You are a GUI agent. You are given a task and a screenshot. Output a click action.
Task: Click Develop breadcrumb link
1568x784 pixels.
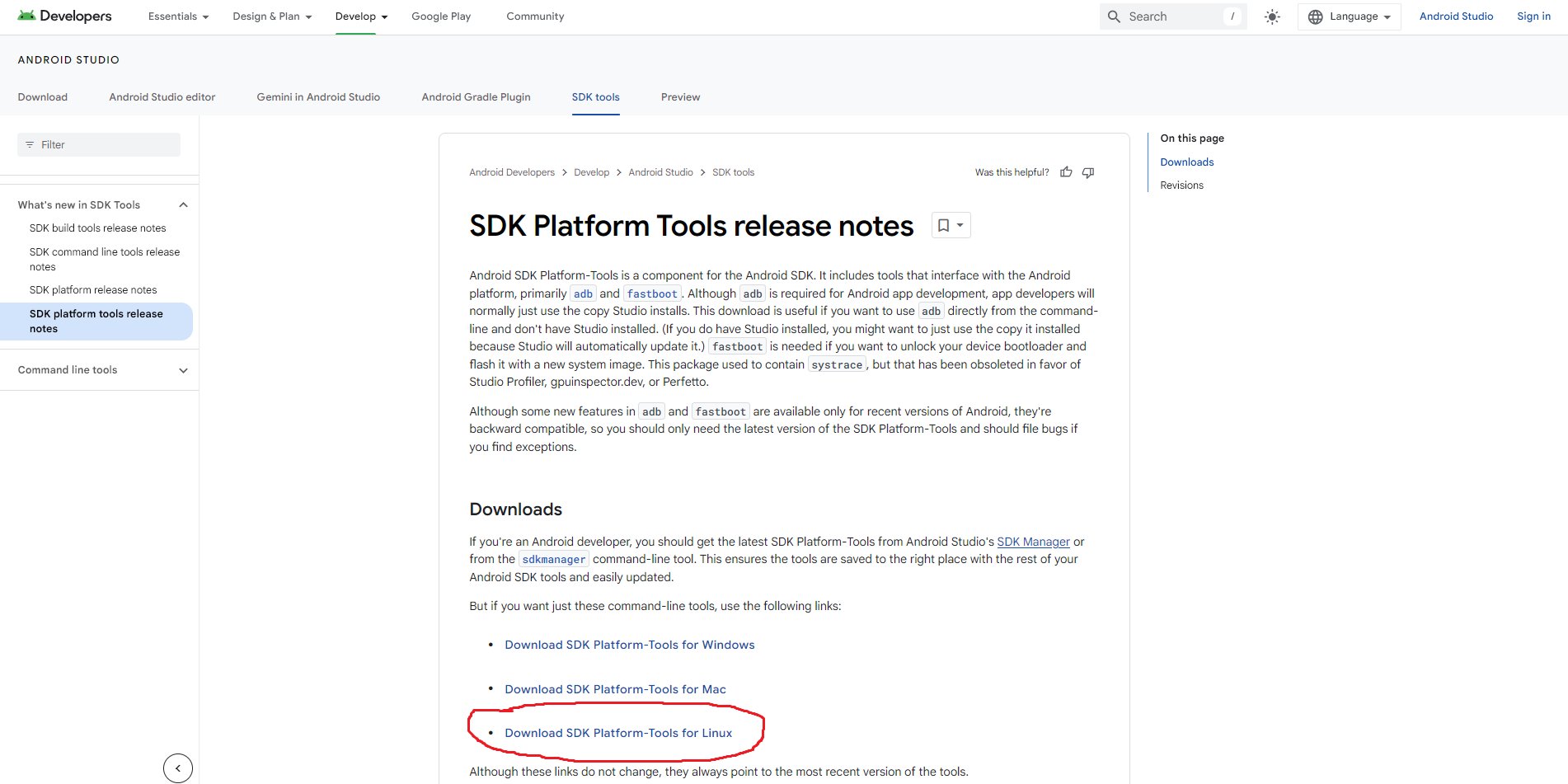pyautogui.click(x=591, y=172)
